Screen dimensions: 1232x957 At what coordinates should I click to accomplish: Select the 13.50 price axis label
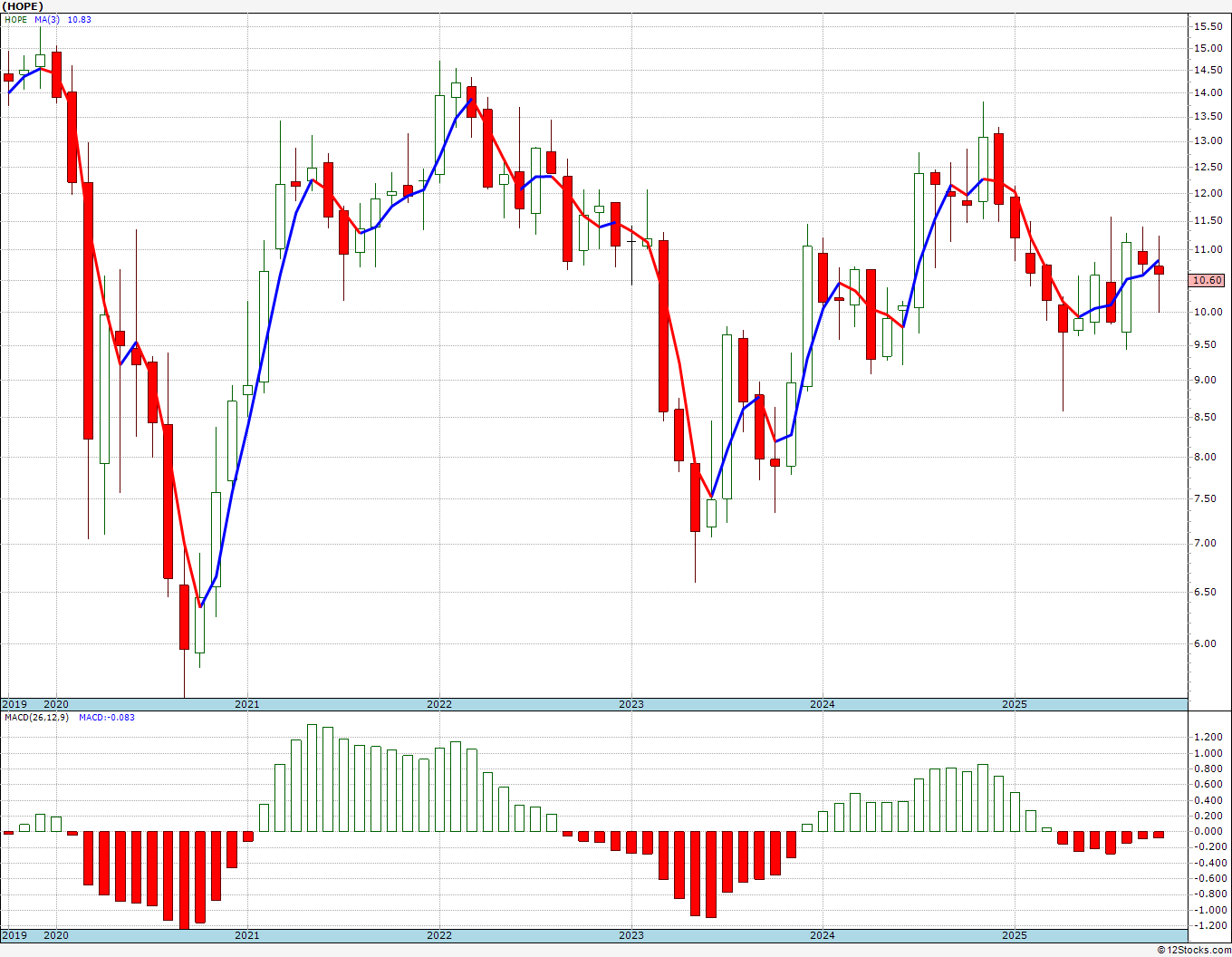point(1208,116)
